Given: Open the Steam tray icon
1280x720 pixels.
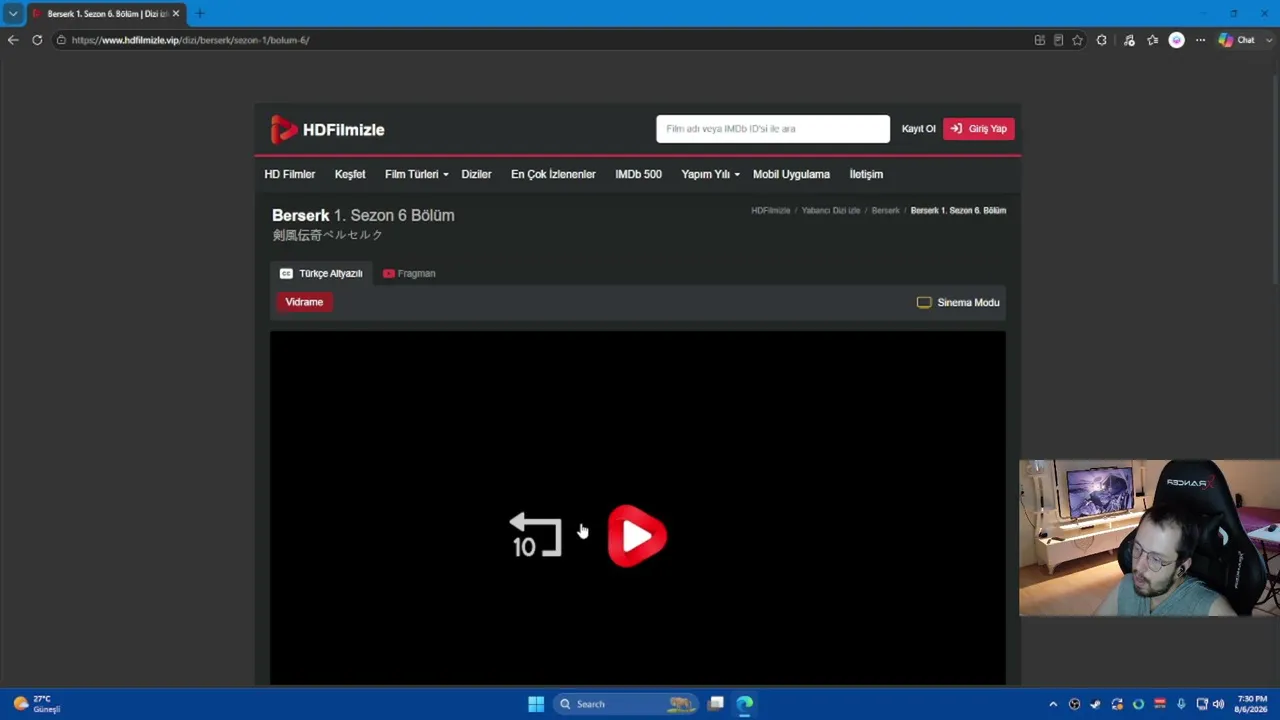Looking at the screenshot, I should [x=1096, y=704].
